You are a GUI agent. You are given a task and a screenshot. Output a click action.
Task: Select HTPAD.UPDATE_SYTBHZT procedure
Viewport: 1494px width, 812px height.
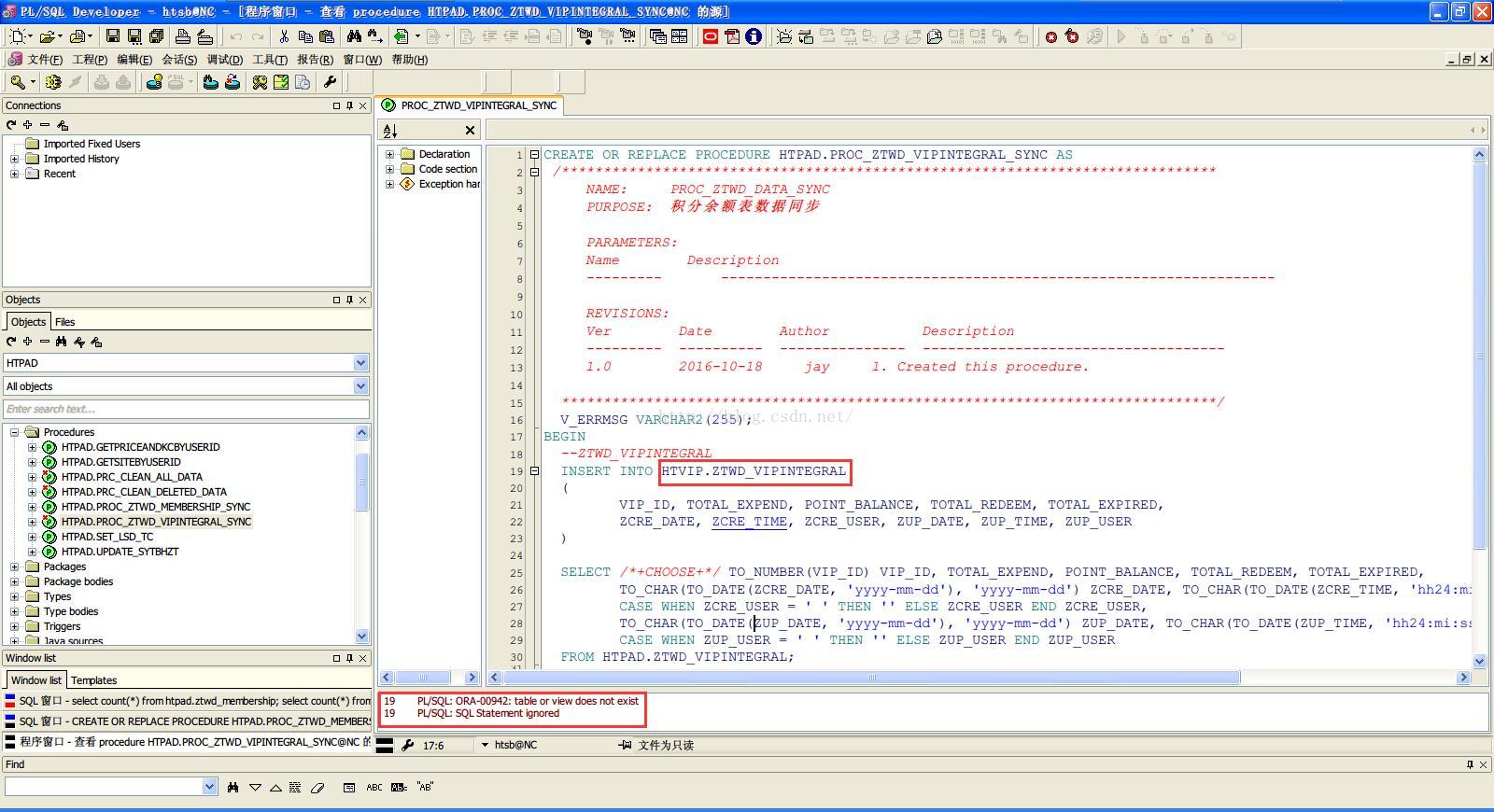pyautogui.click(x=120, y=552)
